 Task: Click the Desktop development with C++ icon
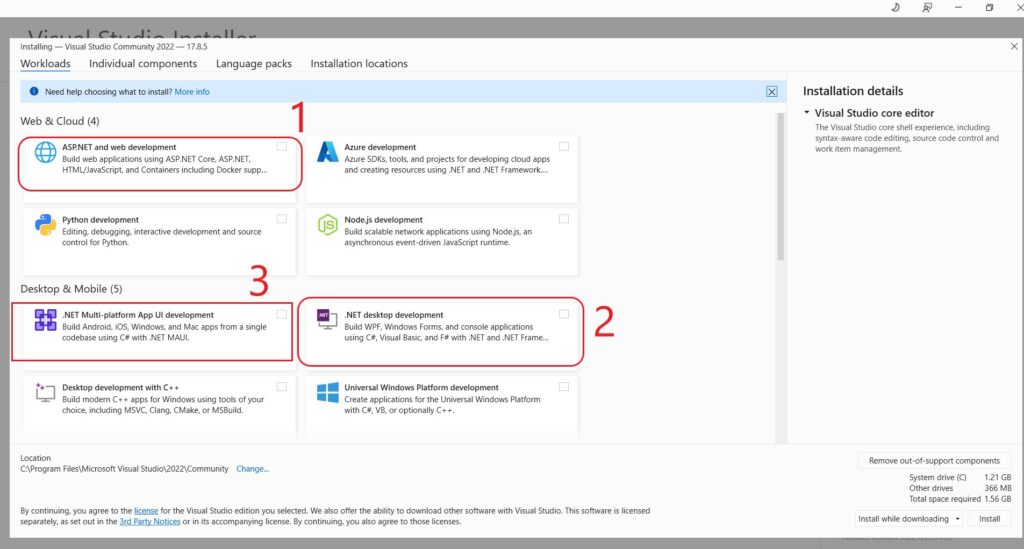[x=46, y=392]
